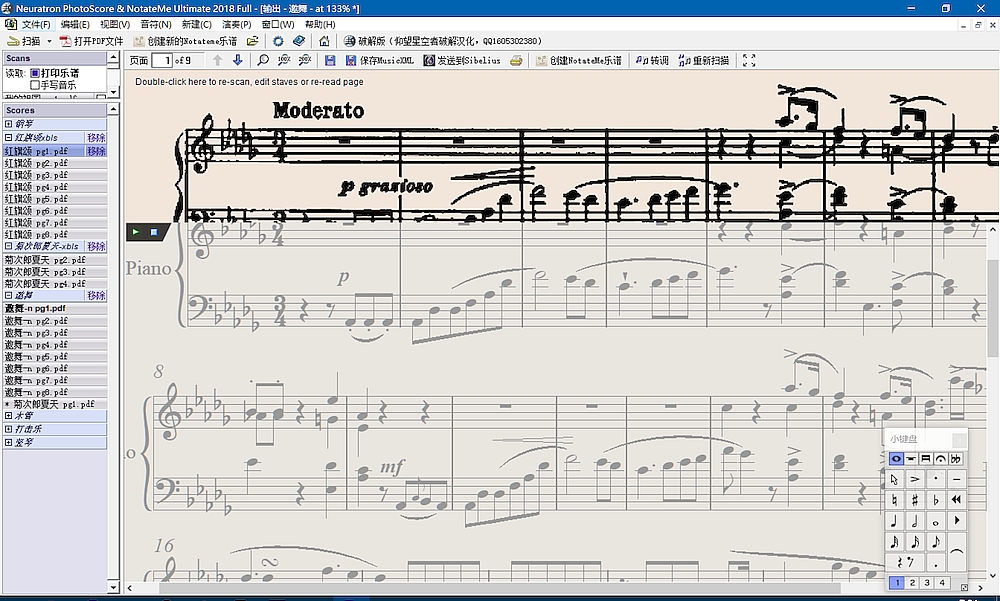Open the 帮助(H) menu

(320, 24)
